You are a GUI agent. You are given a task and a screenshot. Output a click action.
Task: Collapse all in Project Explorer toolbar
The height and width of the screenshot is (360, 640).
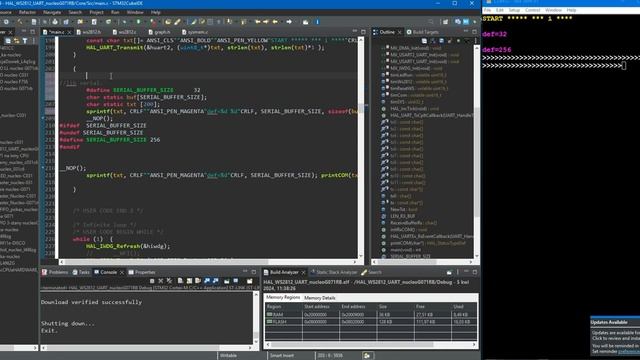pyautogui.click(x=8, y=41)
